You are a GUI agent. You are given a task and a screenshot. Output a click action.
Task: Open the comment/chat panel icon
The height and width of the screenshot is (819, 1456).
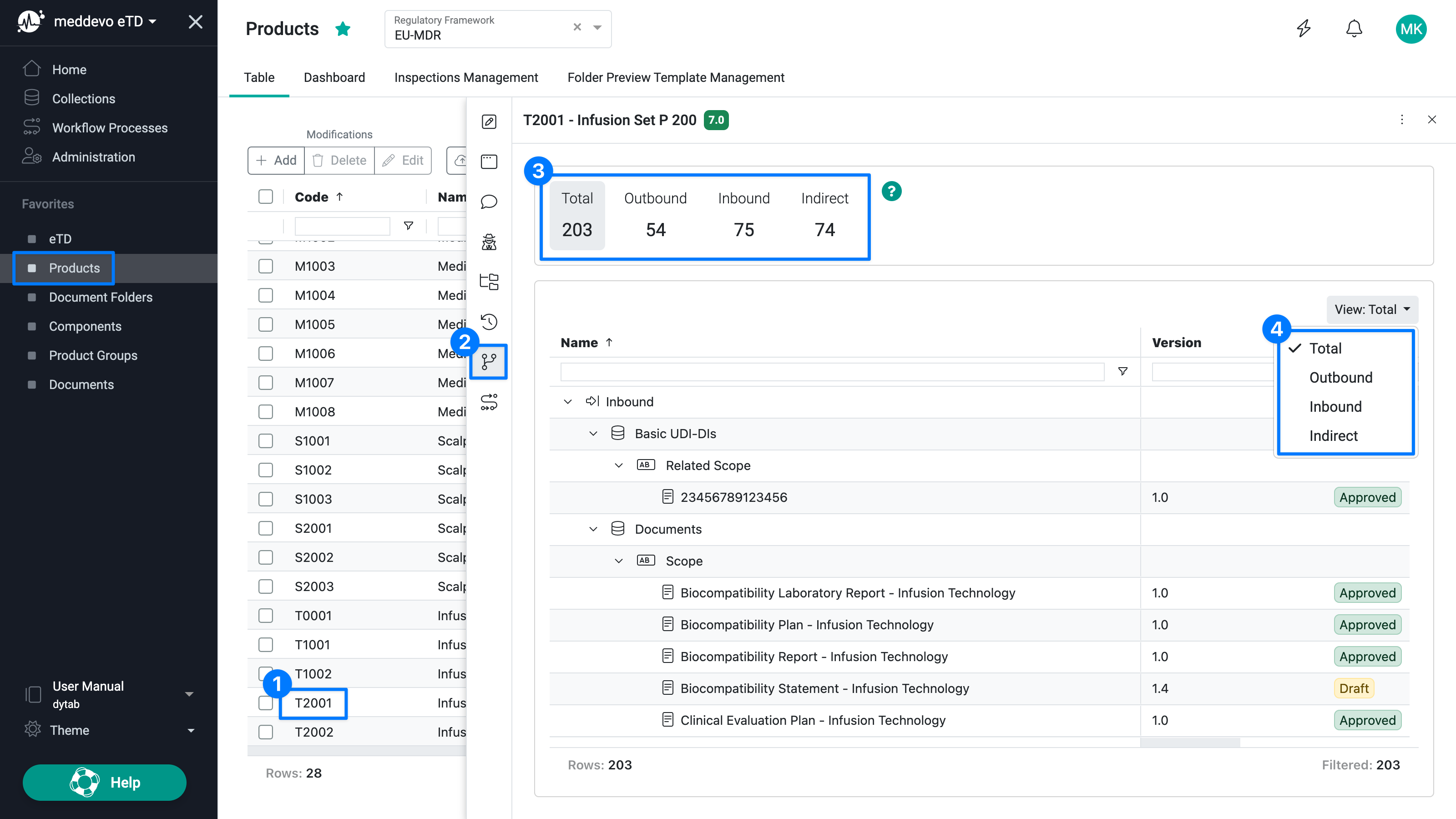point(488,202)
